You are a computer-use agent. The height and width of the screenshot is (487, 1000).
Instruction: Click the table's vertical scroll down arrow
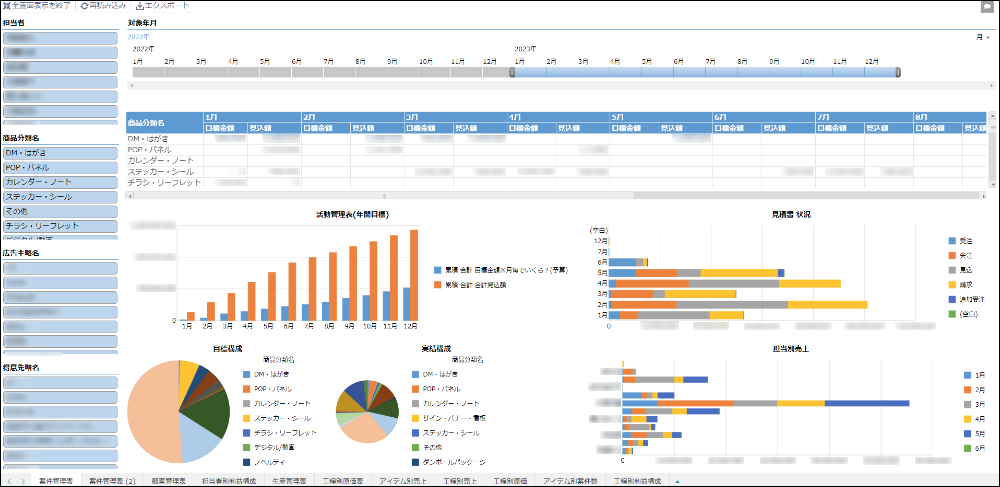pyautogui.click(x=992, y=185)
